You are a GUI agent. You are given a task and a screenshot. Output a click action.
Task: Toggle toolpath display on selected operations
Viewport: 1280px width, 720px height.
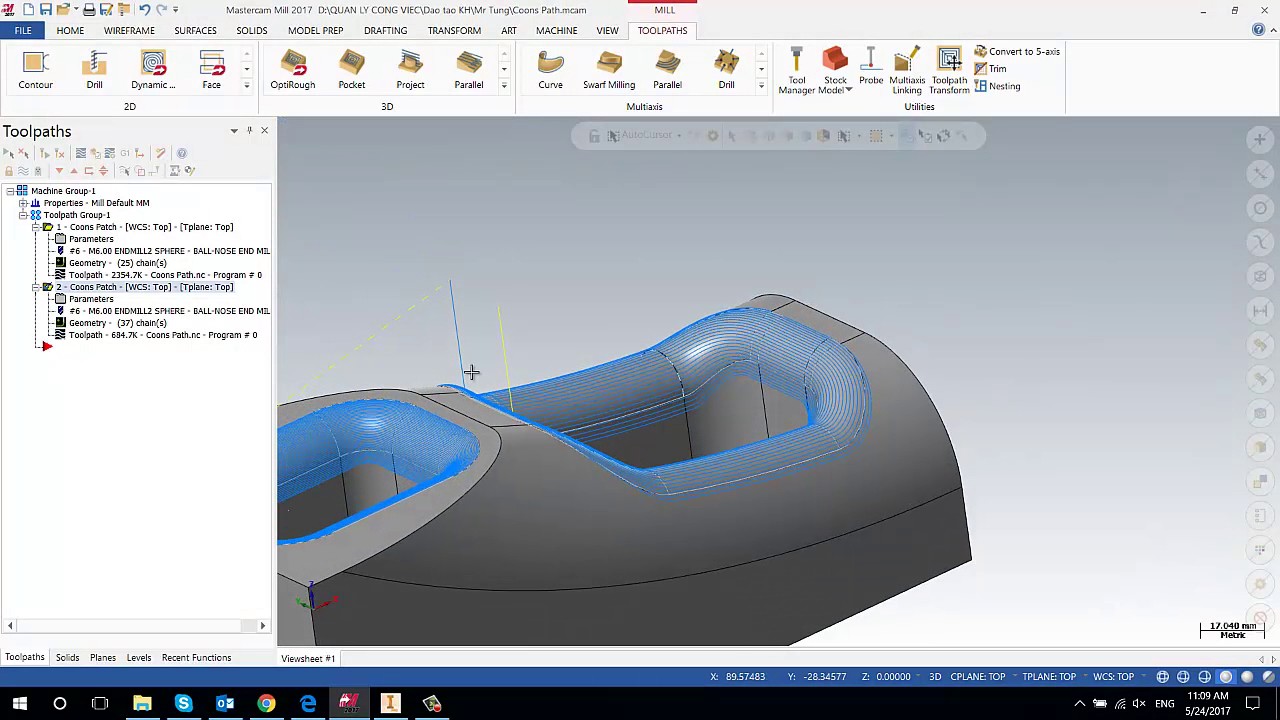click(23, 171)
